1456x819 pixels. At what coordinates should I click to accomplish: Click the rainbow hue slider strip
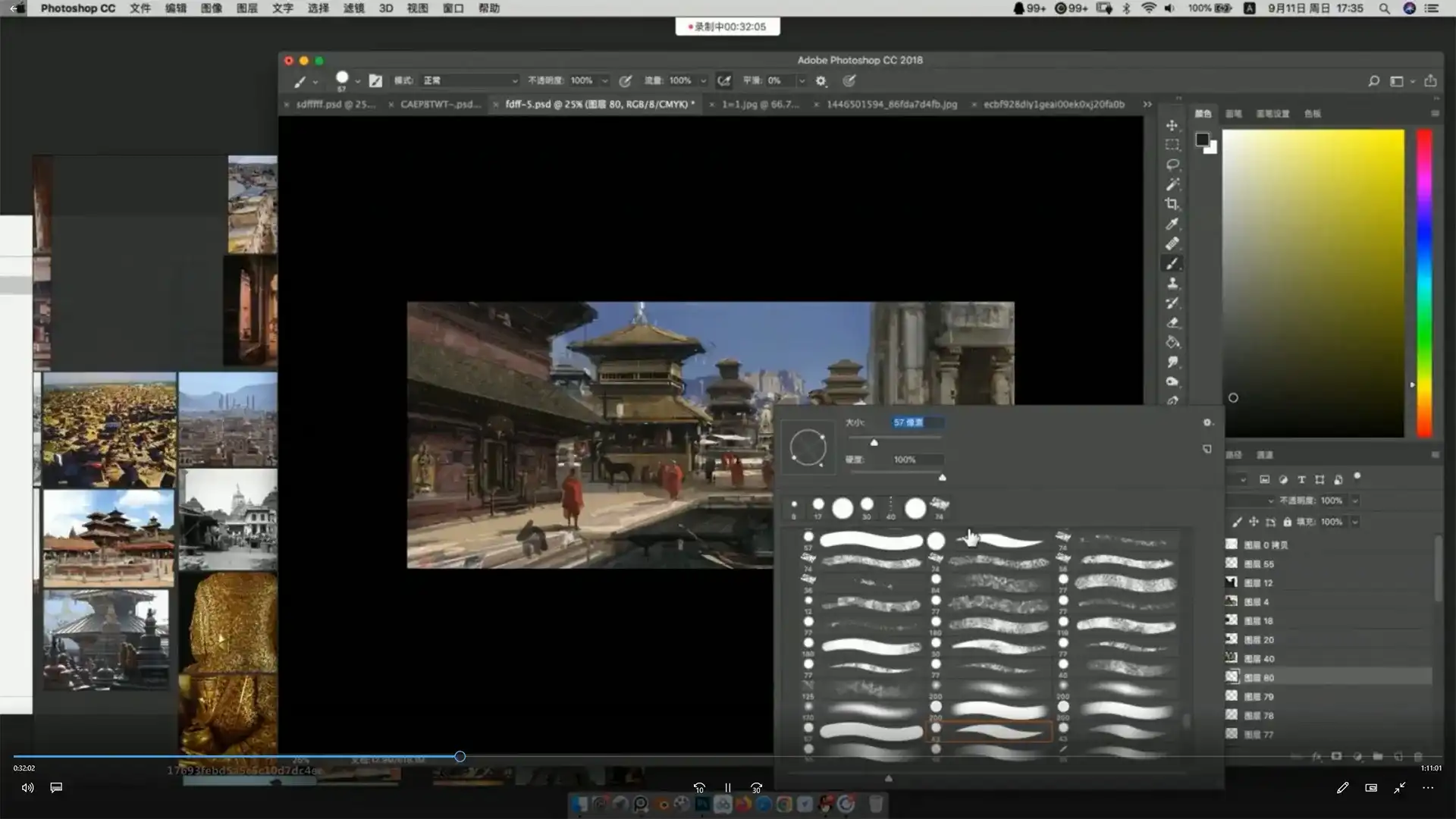[1424, 282]
